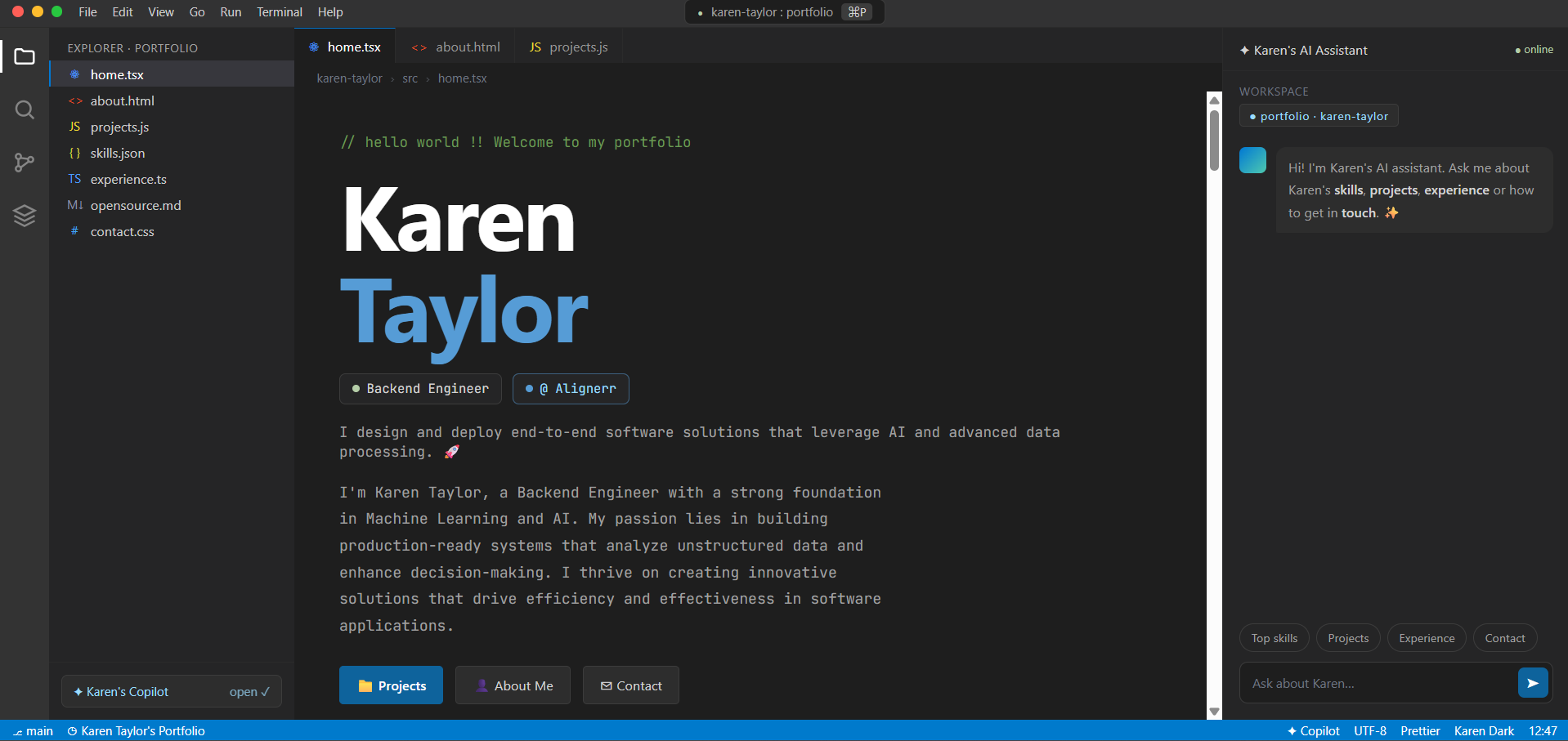Open experience.ts in the explorer
Screen dimensions: 1568x741
pos(172,179)
